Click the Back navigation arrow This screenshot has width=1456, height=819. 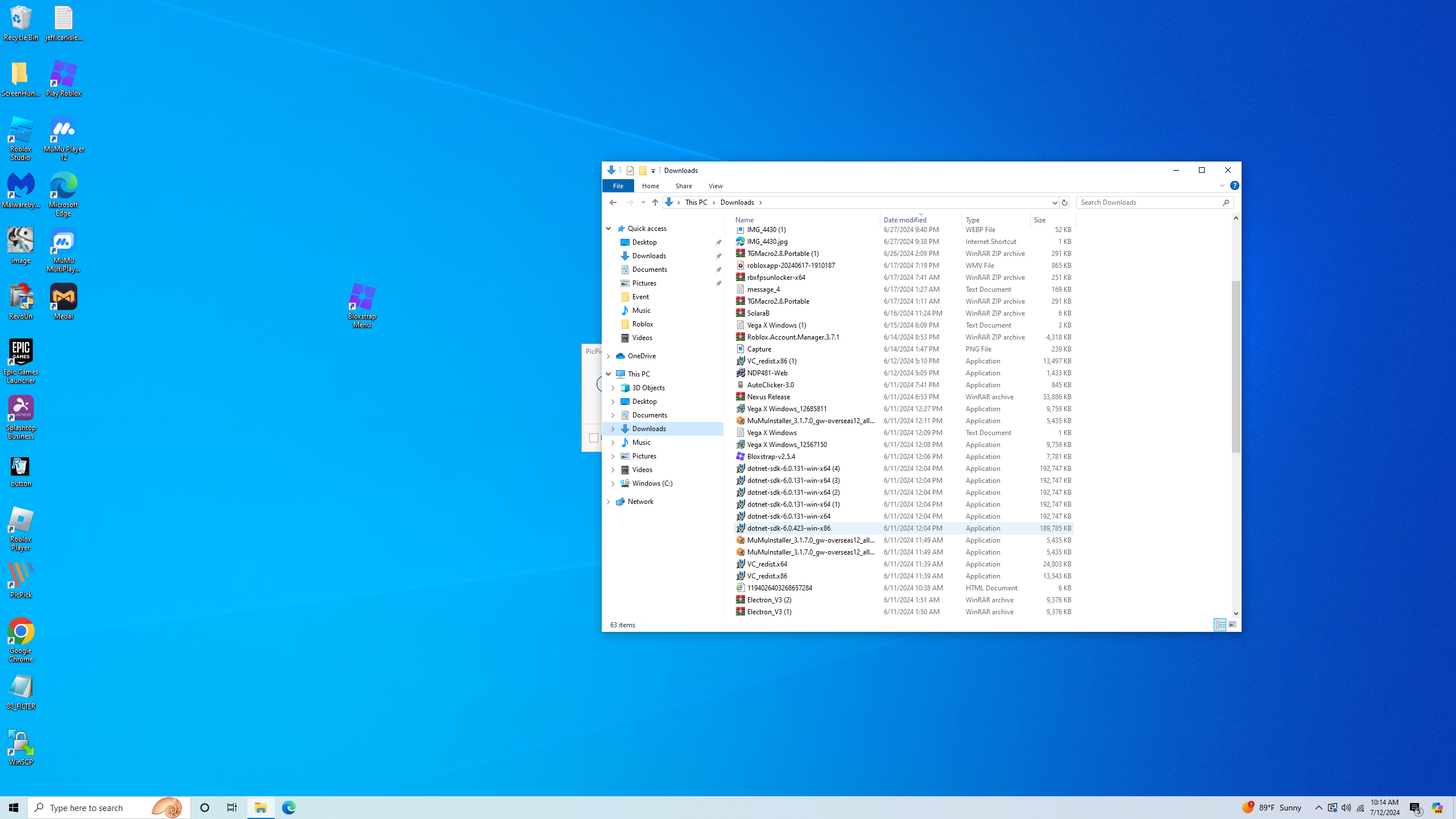tap(613, 202)
